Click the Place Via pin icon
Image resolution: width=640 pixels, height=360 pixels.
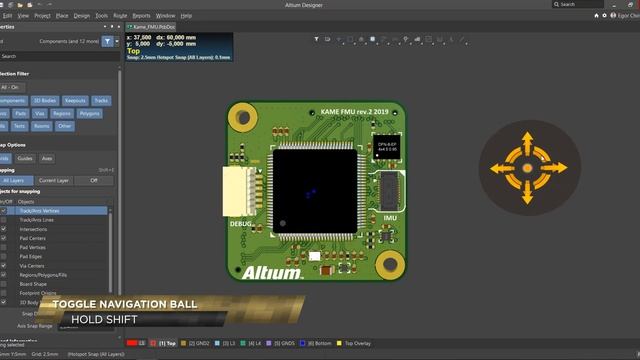point(406,39)
